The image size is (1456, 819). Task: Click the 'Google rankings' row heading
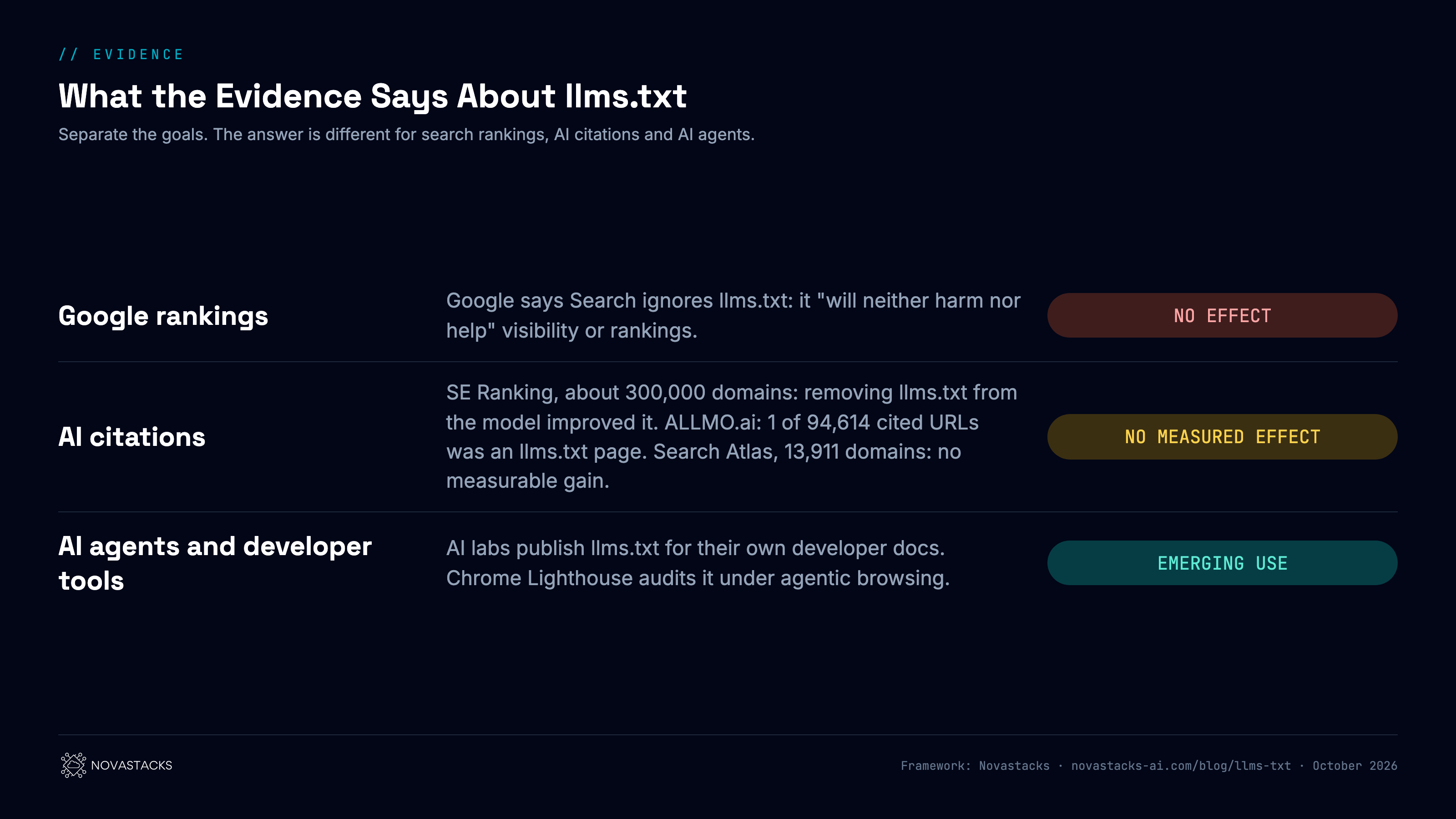[x=163, y=316]
